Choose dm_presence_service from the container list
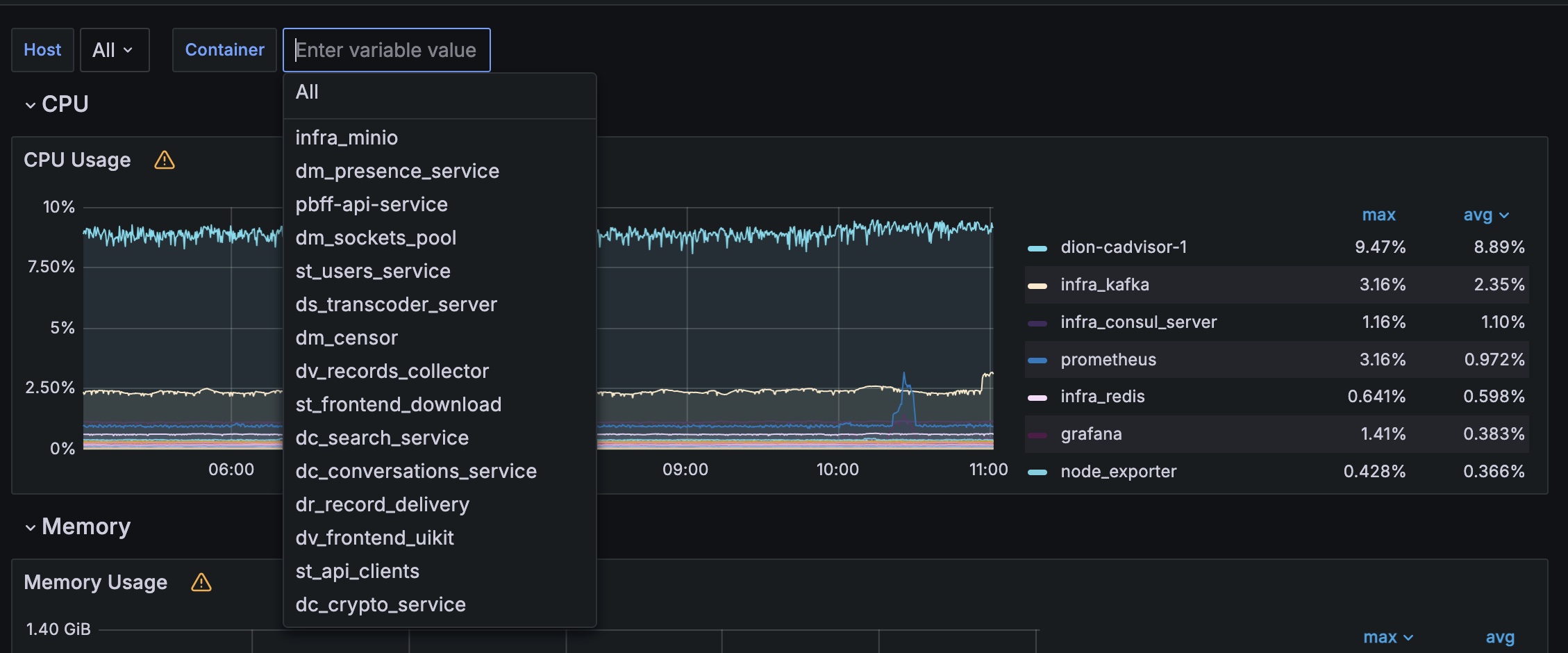Viewport: 1568px width, 653px height. [x=440, y=171]
